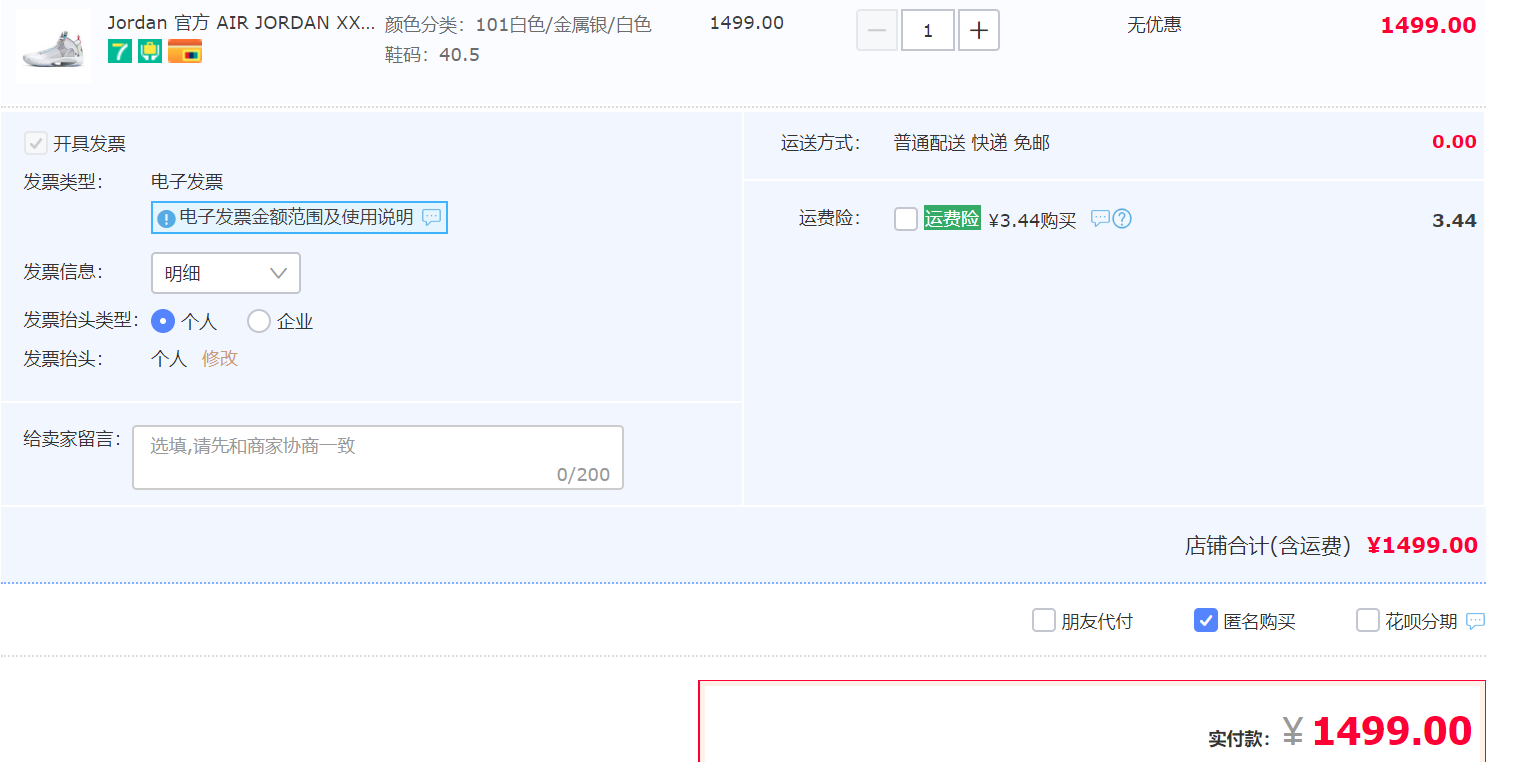The image size is (1536, 762).
Task: Click blue info icon in 电子发票 notice
Action: (x=167, y=218)
